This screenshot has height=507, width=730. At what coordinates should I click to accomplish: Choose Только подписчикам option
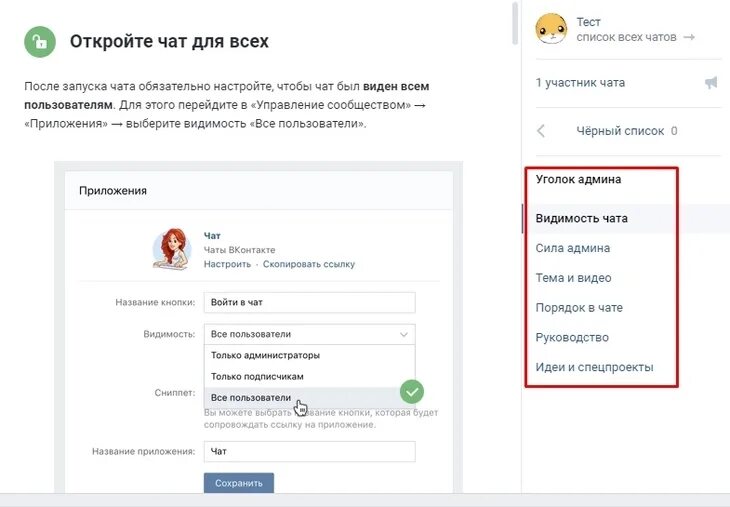310,376
